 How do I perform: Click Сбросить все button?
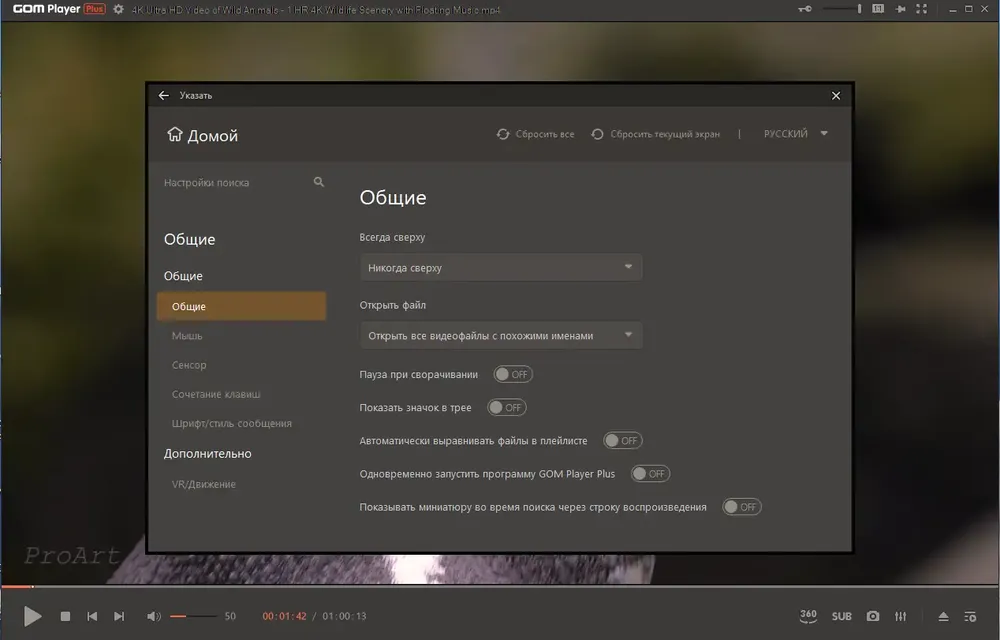(x=535, y=134)
